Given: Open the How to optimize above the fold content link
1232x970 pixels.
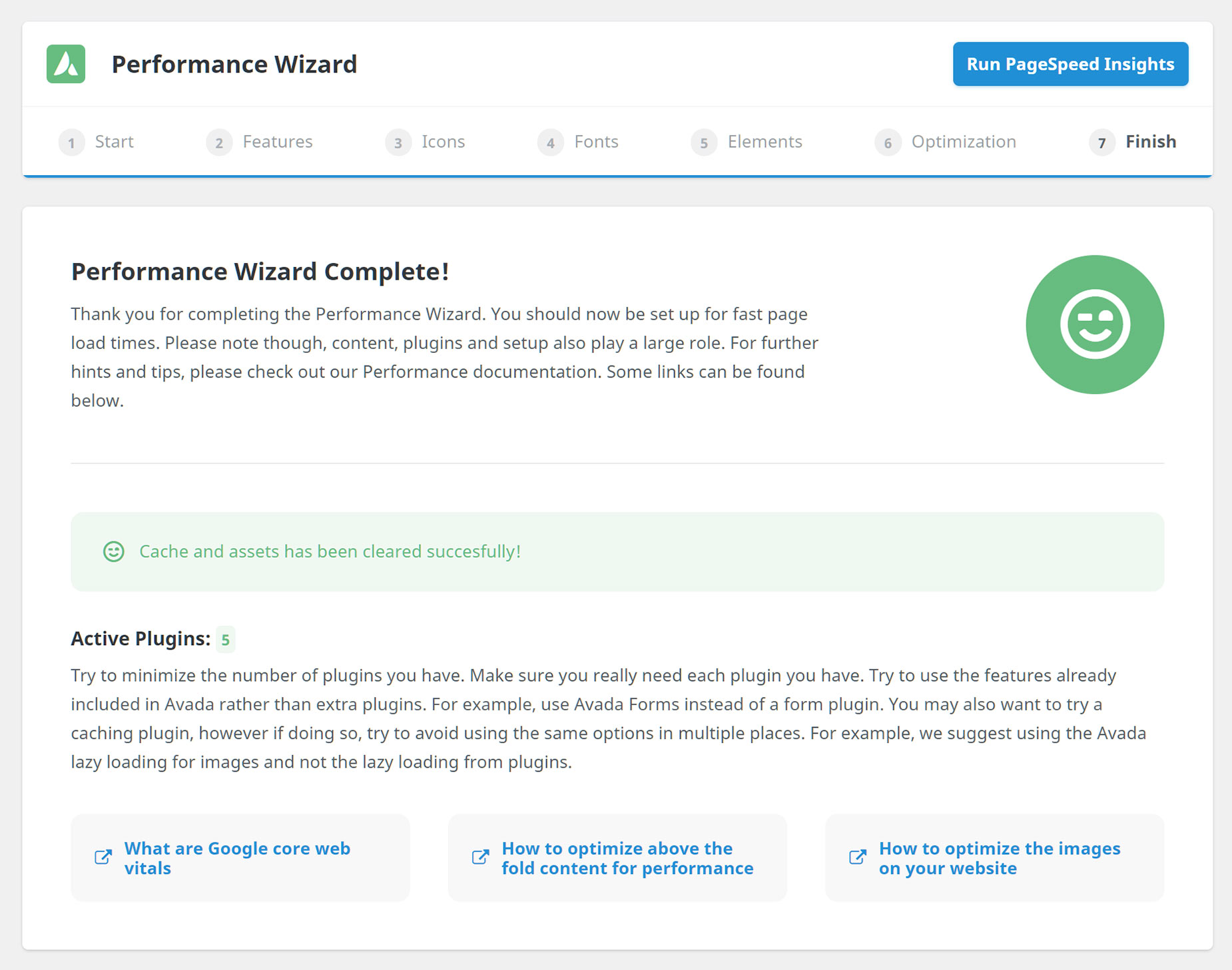Looking at the screenshot, I should 617,858.
